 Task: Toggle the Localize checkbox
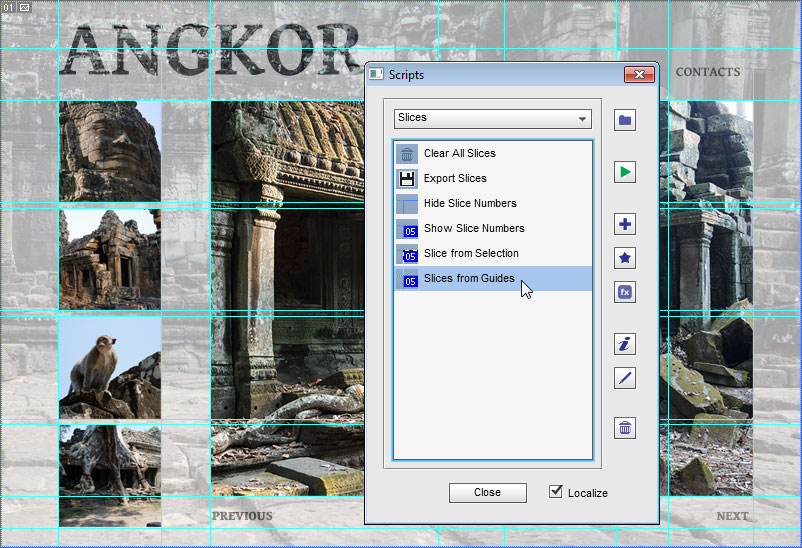pyautogui.click(x=555, y=491)
